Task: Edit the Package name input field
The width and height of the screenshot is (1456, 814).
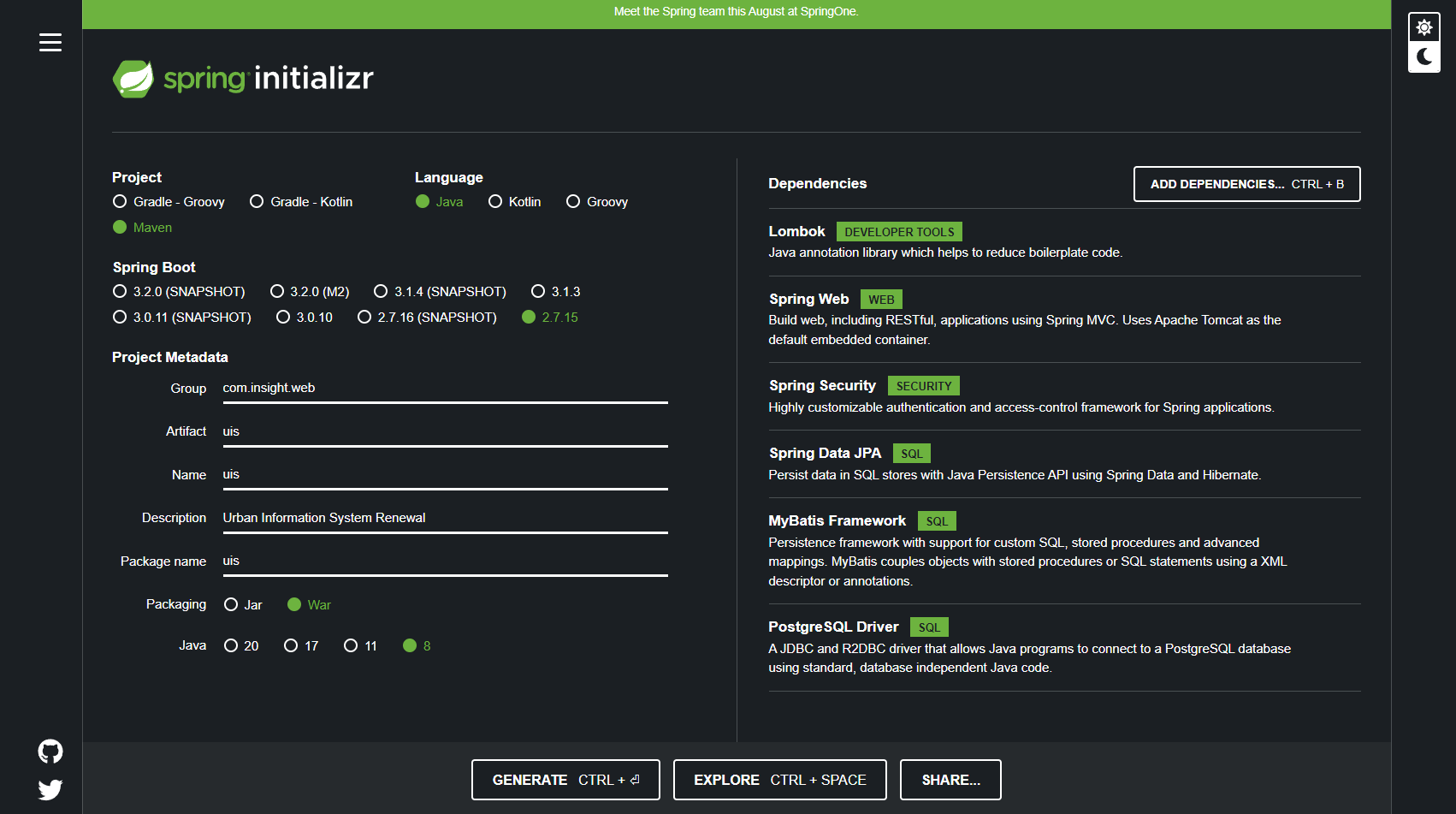Action: click(445, 561)
